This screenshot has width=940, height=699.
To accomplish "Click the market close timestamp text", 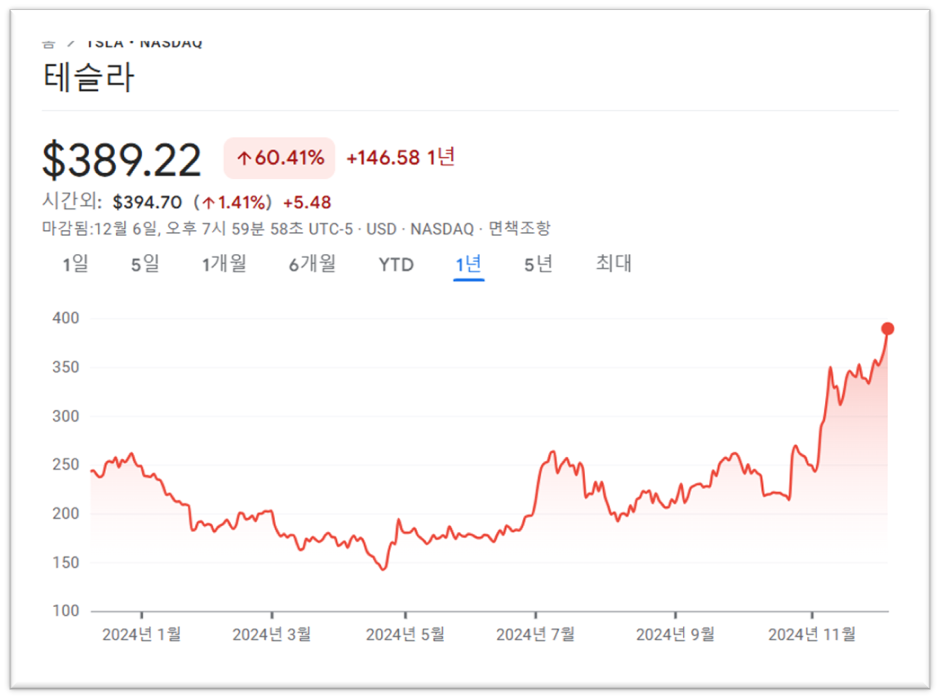I will (198, 228).
